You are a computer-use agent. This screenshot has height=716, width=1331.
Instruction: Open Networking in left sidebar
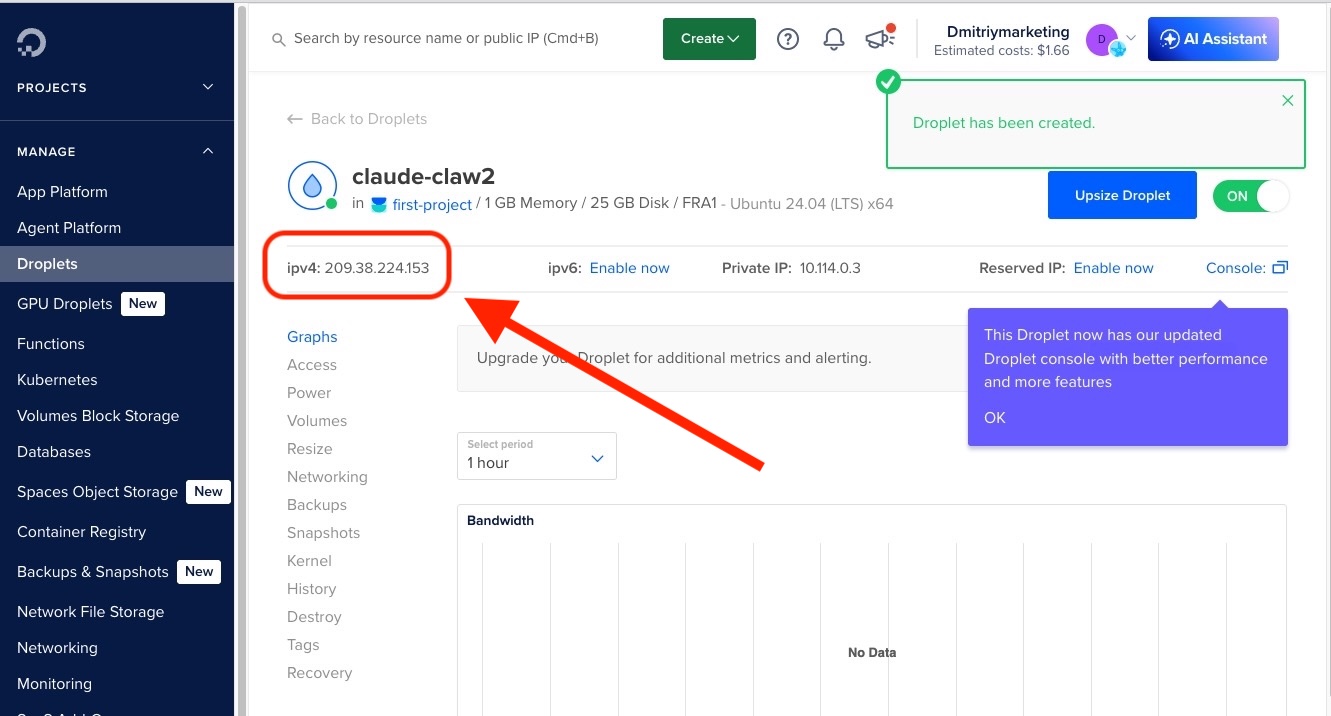(57, 648)
